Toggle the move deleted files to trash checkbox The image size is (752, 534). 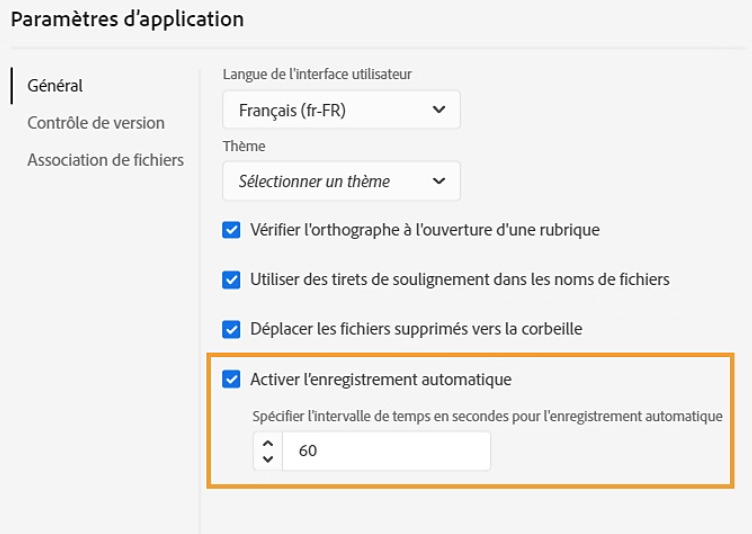click(232, 329)
